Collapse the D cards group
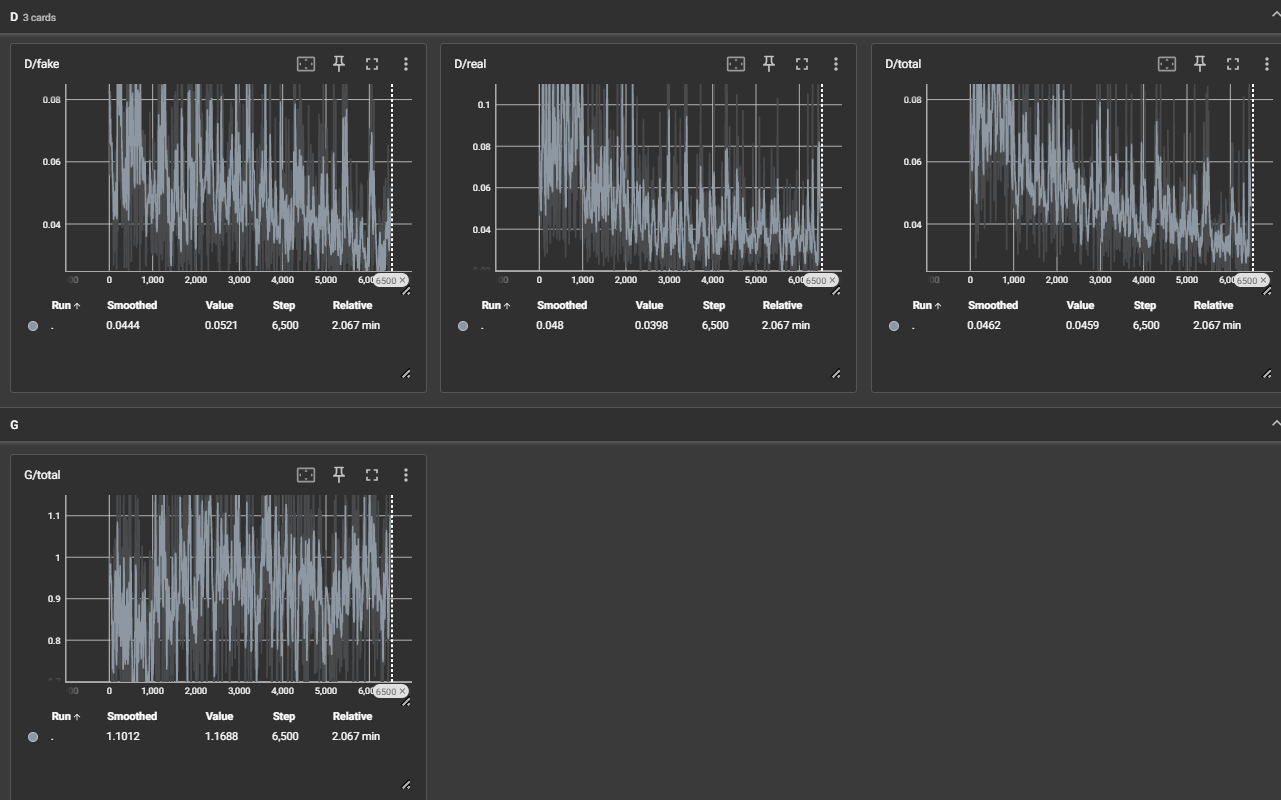The height and width of the screenshot is (800, 1281). (x=1275, y=17)
